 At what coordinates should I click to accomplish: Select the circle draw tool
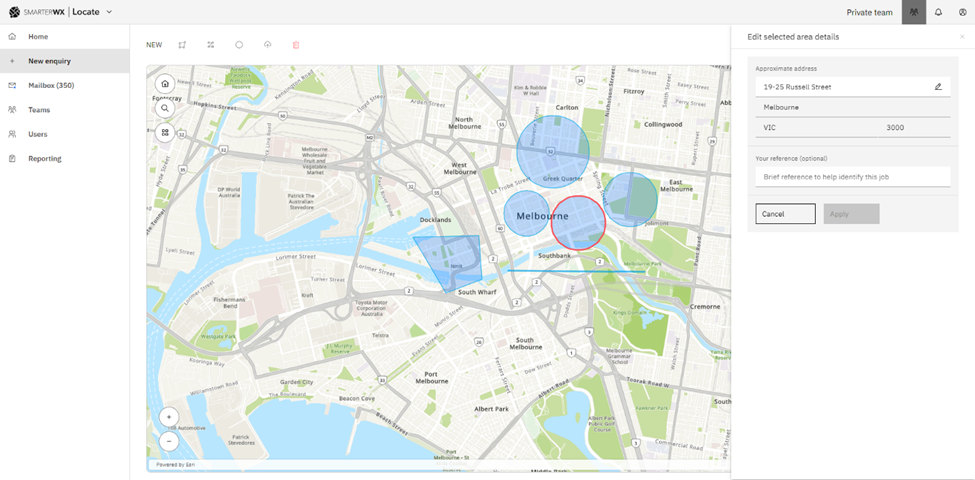click(x=239, y=45)
